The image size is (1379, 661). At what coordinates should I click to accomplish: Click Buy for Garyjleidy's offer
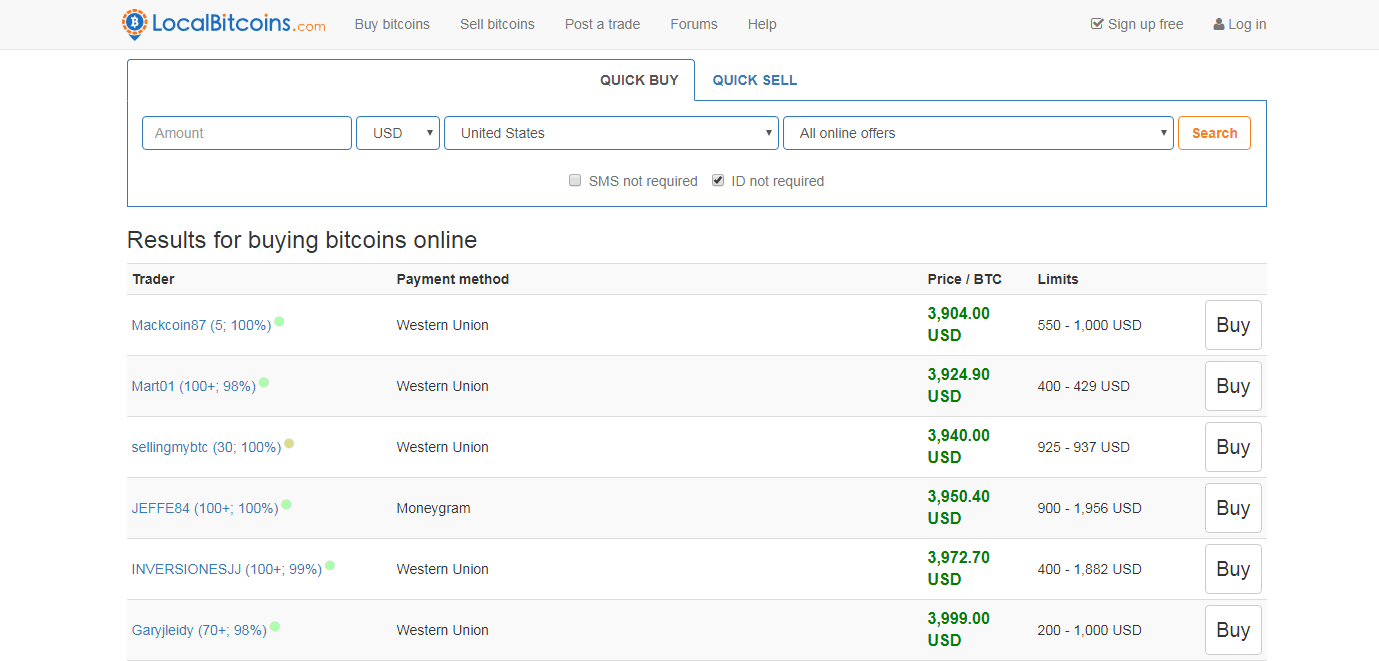1233,630
